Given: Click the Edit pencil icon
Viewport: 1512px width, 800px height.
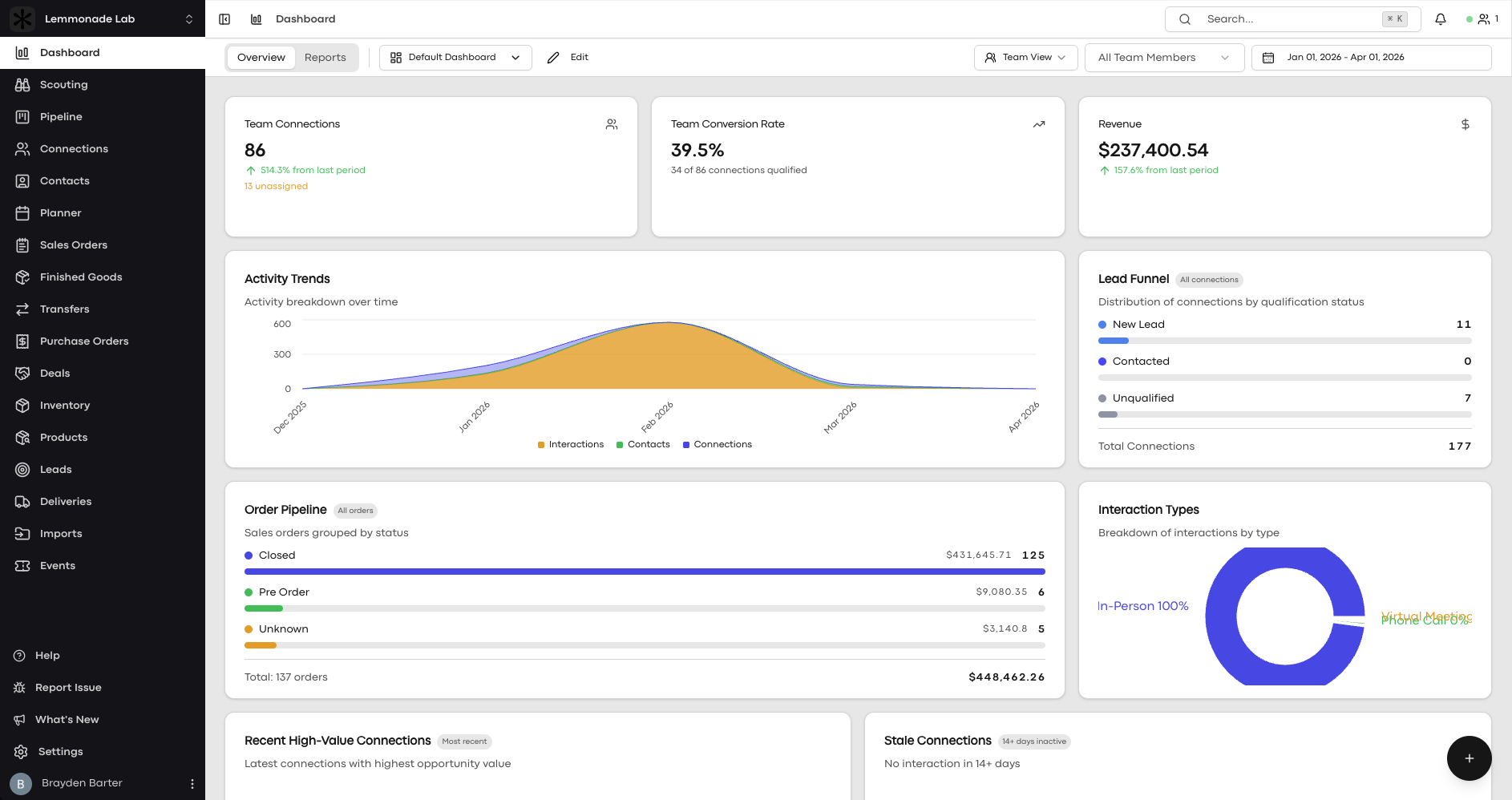Looking at the screenshot, I should [x=553, y=58].
